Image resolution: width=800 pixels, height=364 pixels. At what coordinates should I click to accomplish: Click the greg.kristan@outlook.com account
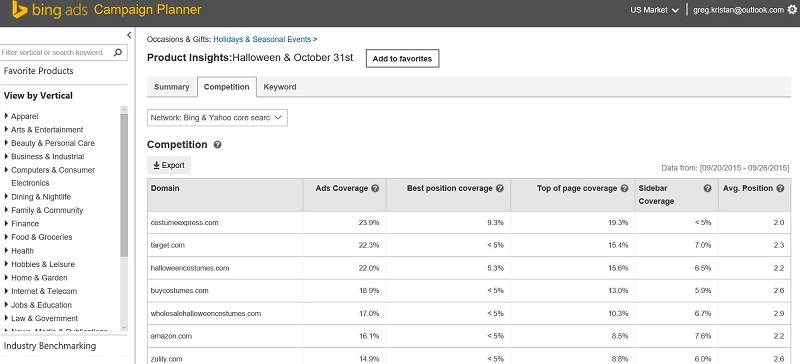tap(738, 10)
